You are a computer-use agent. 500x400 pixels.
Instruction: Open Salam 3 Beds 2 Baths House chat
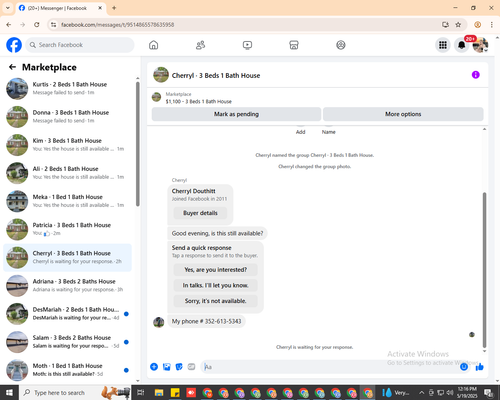[x=68, y=342]
